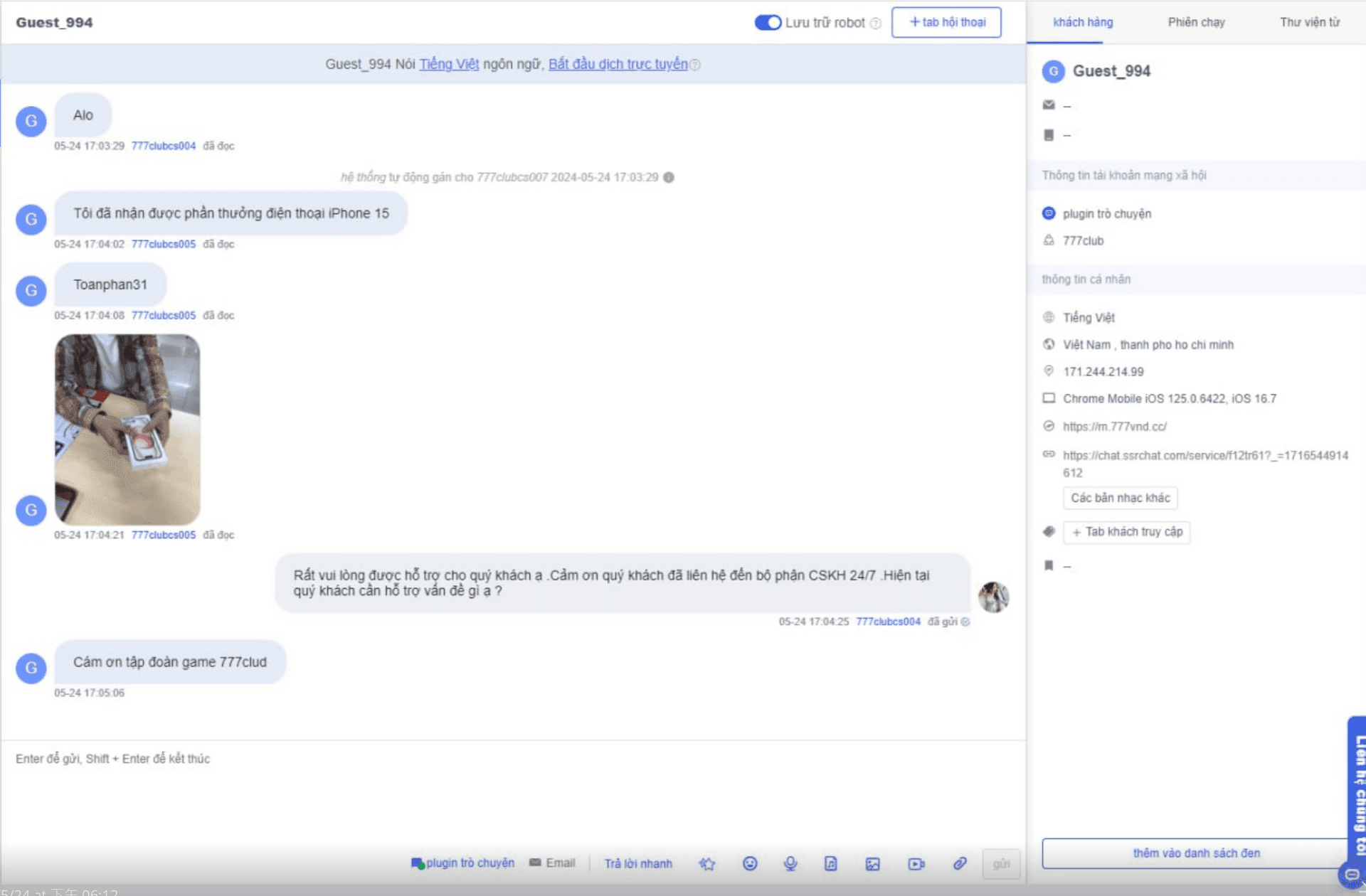Switch to Thư viện từ tab
This screenshot has height=896, width=1366.
(x=1309, y=22)
